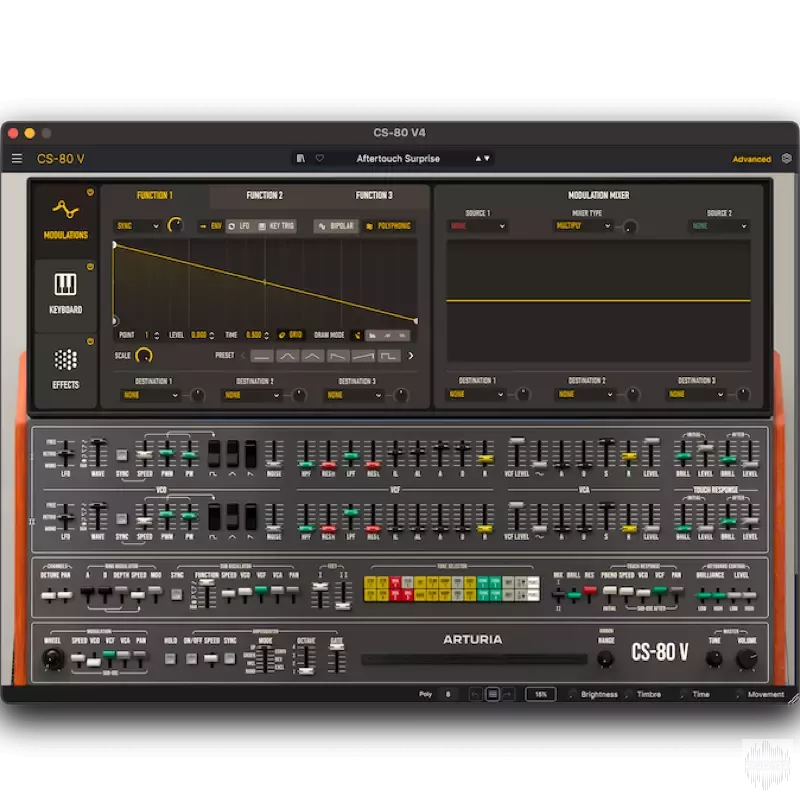Screen dimensions: 800x800
Task: Click the arpeggiator Gate slider
Action: click(337, 659)
